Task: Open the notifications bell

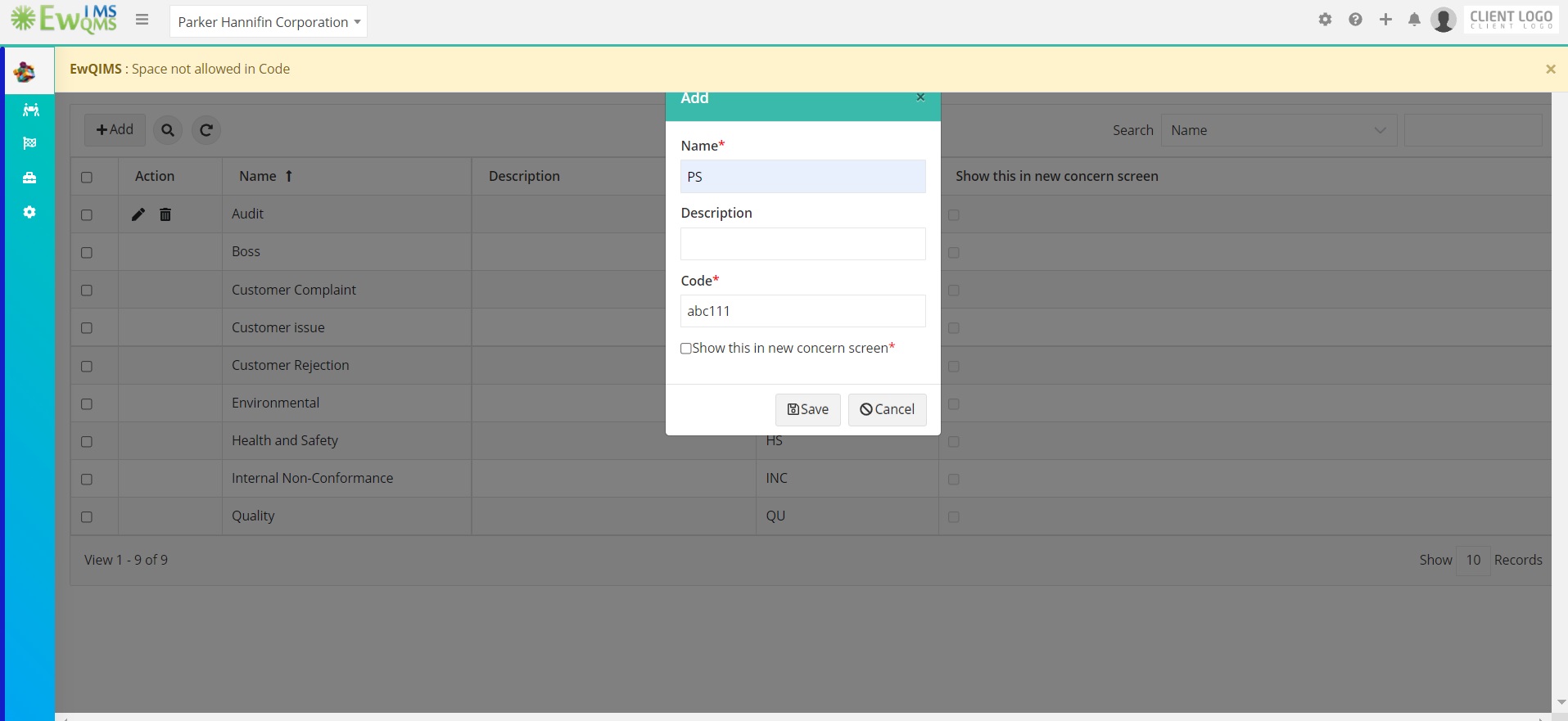Action: point(1414,20)
